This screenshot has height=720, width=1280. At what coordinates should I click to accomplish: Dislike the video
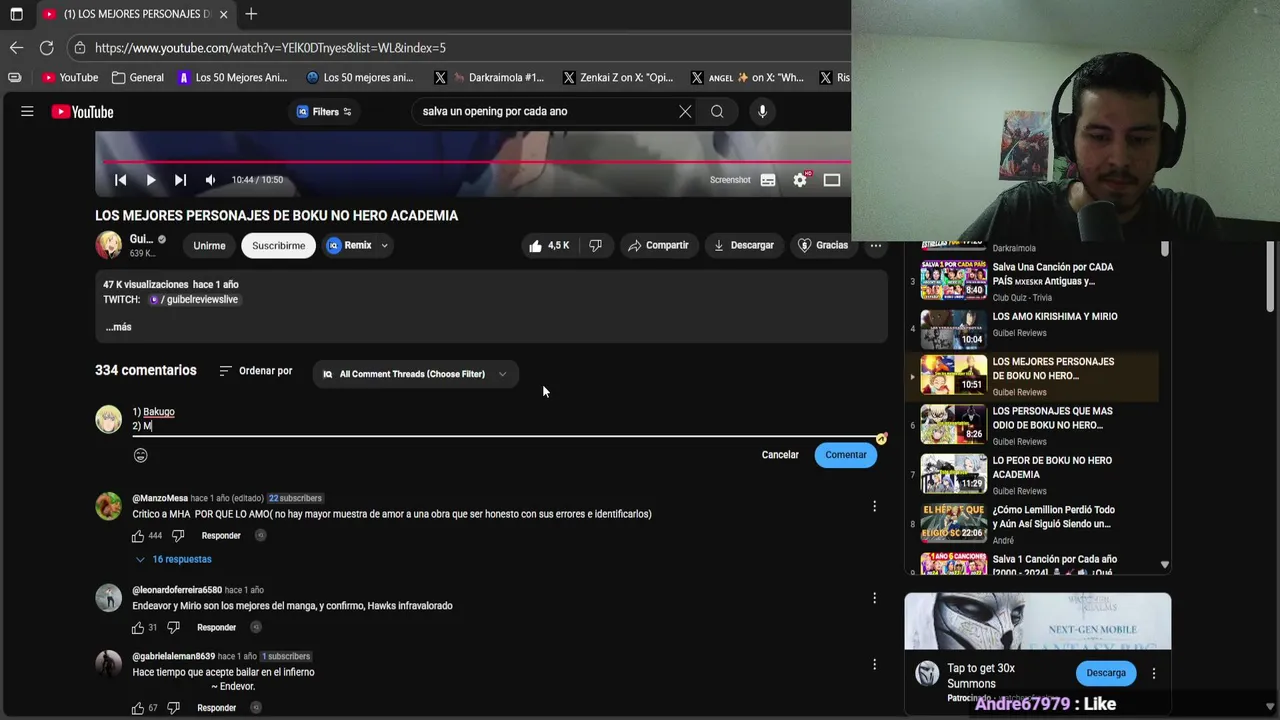tap(595, 245)
